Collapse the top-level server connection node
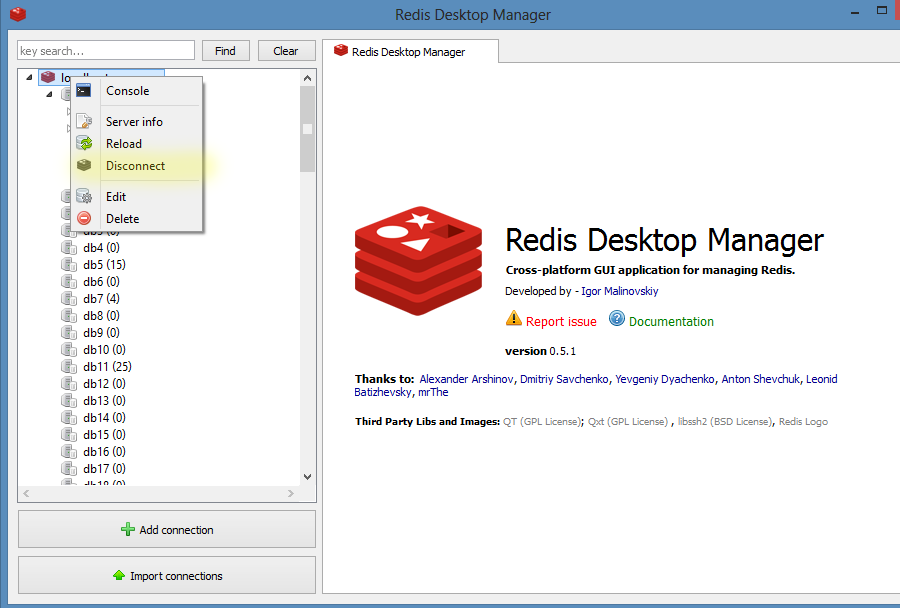This screenshot has width=900, height=608. pyautogui.click(x=29, y=78)
